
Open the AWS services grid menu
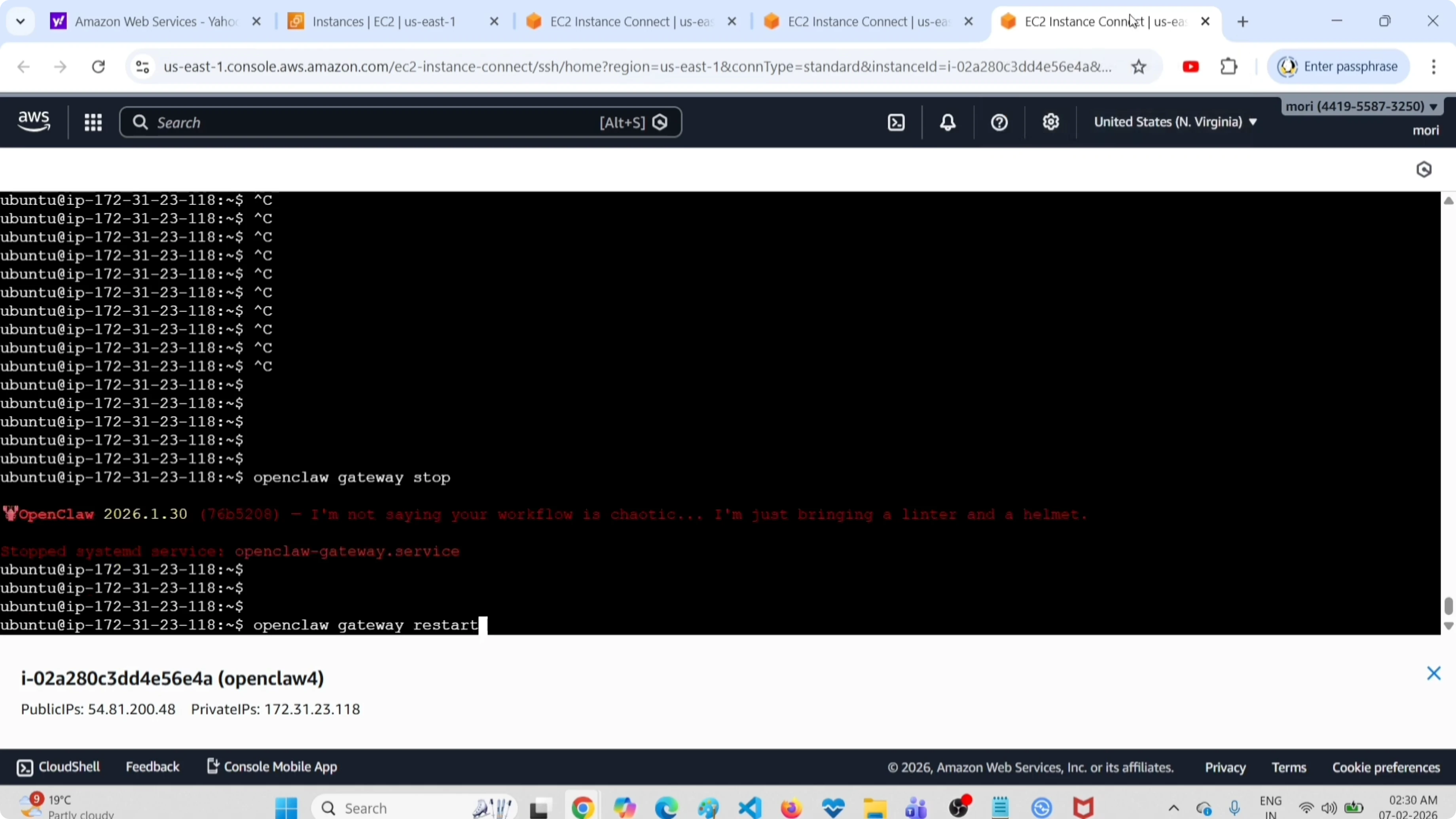point(93,122)
